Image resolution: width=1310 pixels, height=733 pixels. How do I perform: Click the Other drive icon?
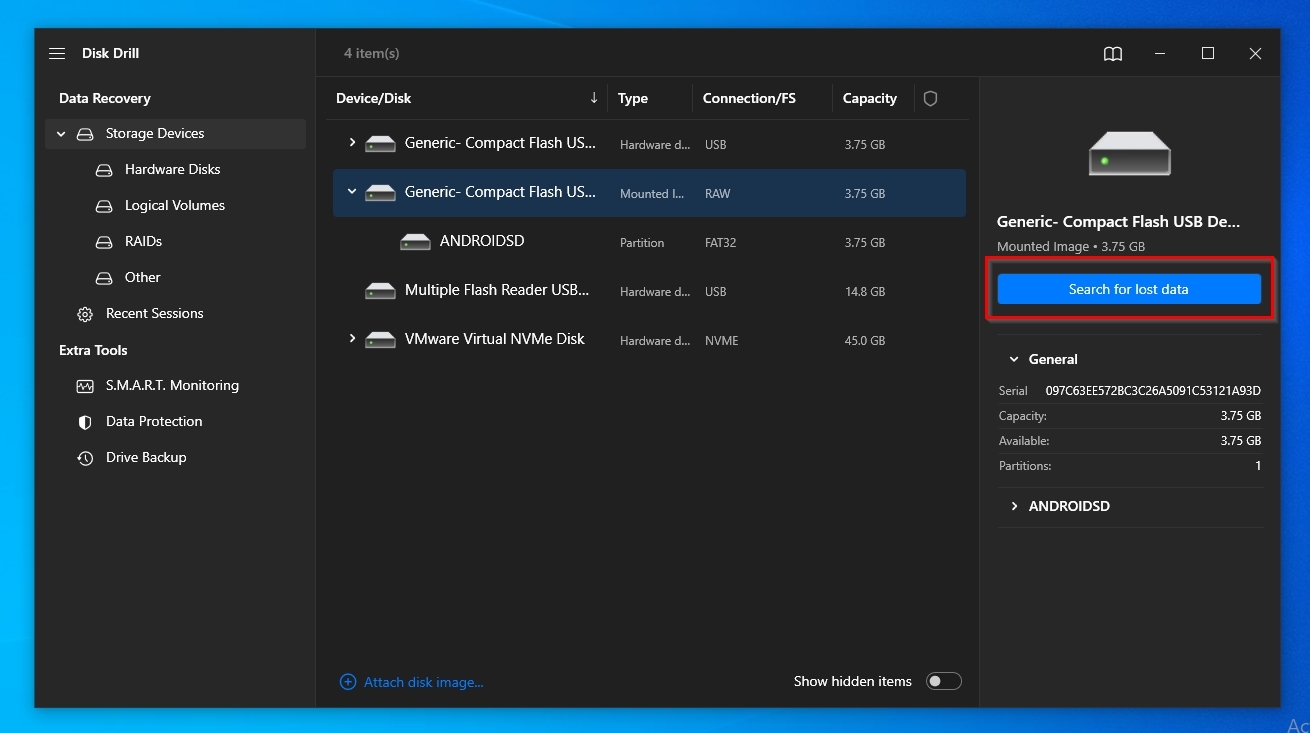(104, 278)
